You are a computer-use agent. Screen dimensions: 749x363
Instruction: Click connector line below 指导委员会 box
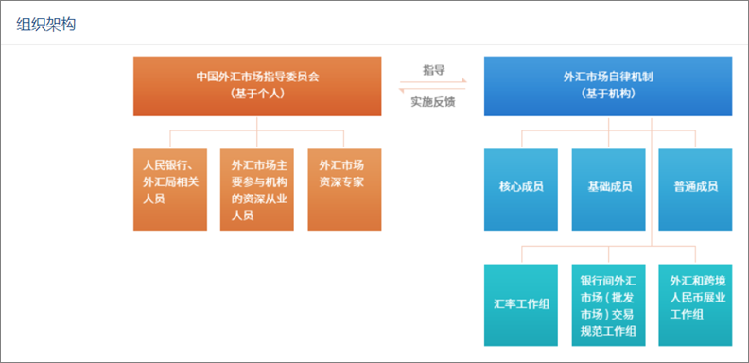tap(257, 123)
